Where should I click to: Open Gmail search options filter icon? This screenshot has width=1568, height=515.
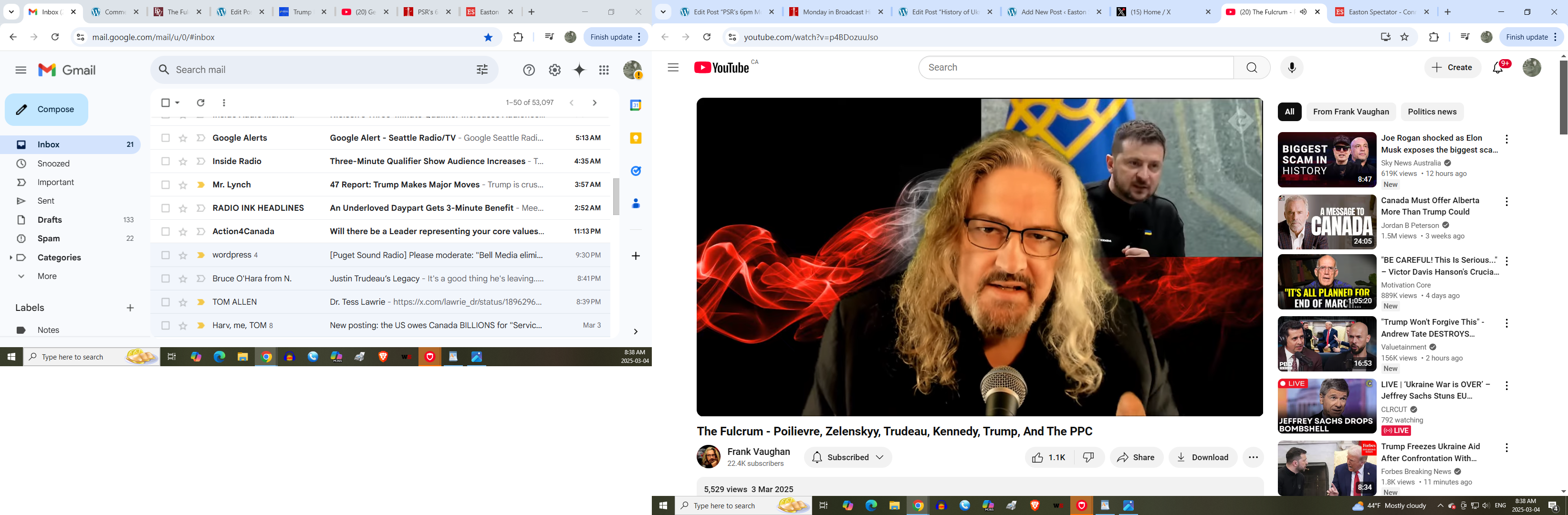481,70
